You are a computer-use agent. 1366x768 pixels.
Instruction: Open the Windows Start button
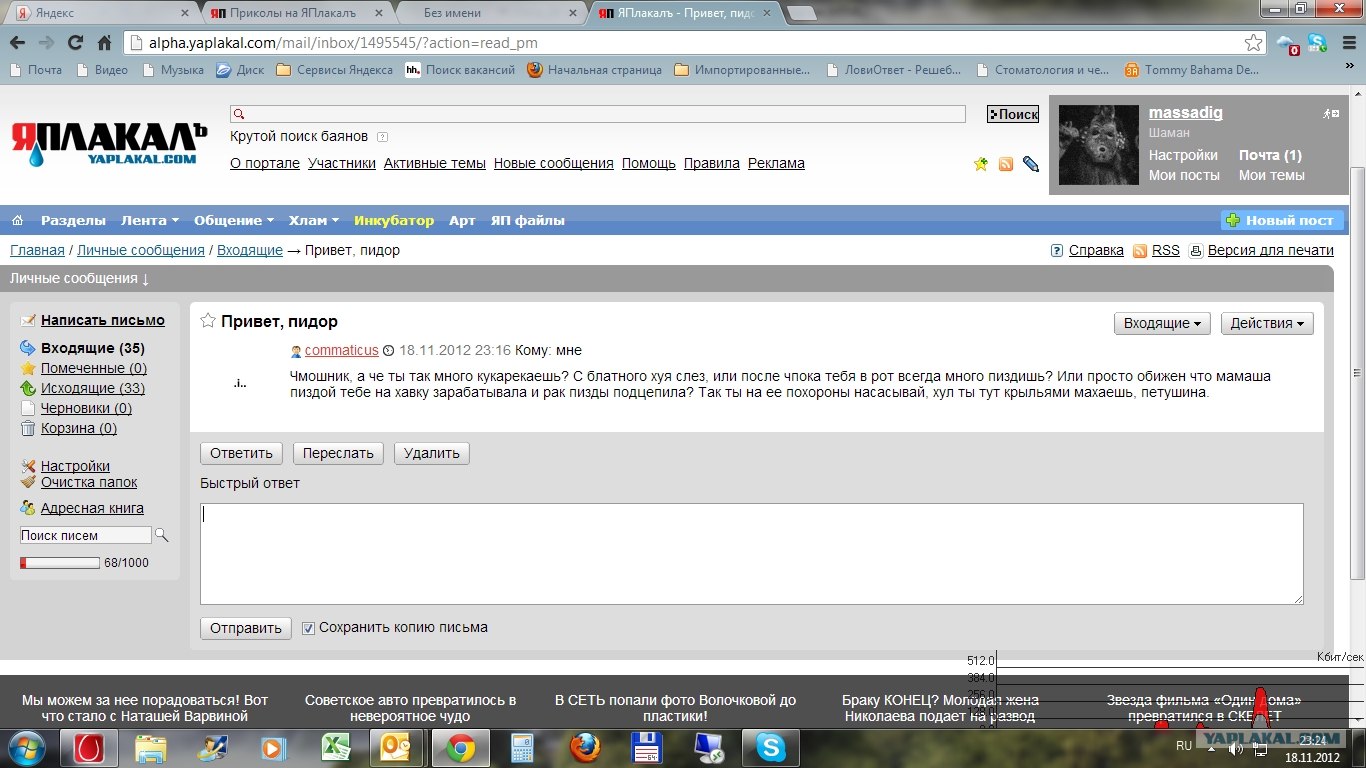pos(26,747)
